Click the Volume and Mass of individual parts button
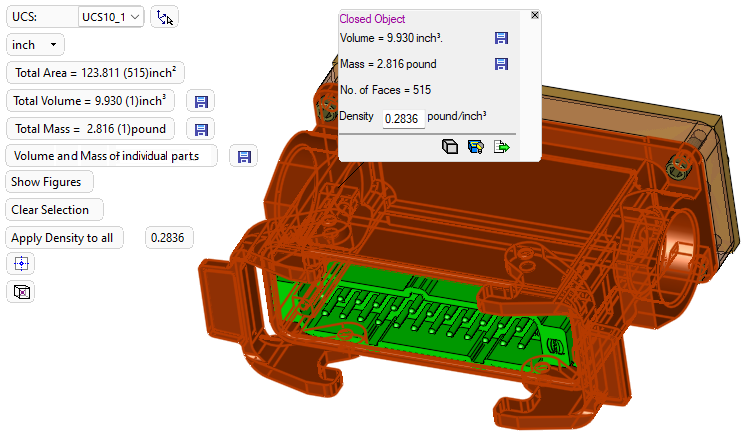This screenshot has height=441, width=746. (113, 156)
